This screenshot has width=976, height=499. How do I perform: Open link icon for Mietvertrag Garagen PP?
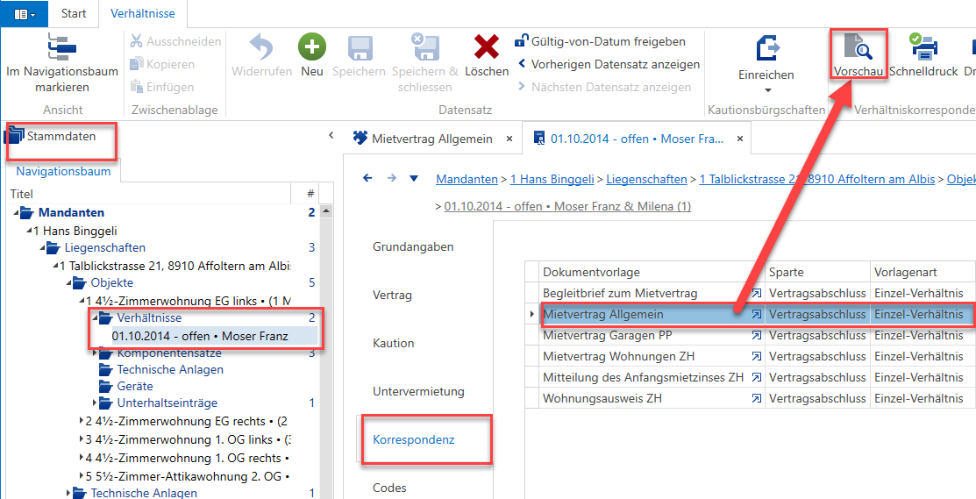756,336
